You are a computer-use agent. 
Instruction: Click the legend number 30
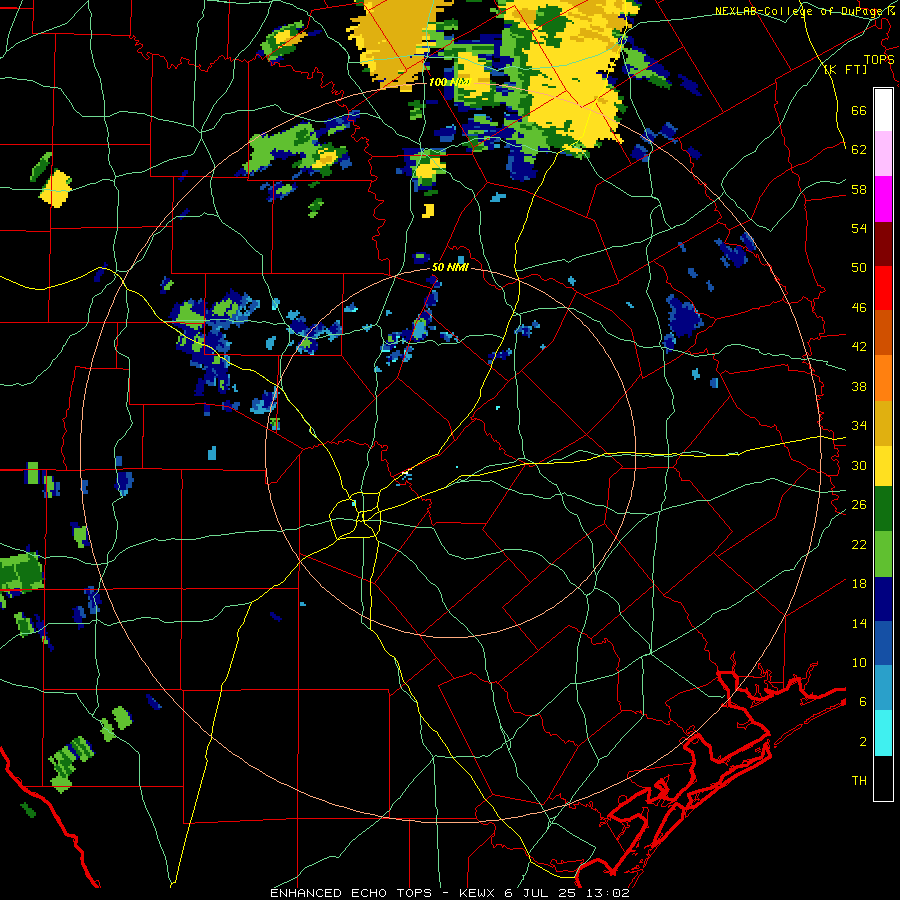(859, 465)
